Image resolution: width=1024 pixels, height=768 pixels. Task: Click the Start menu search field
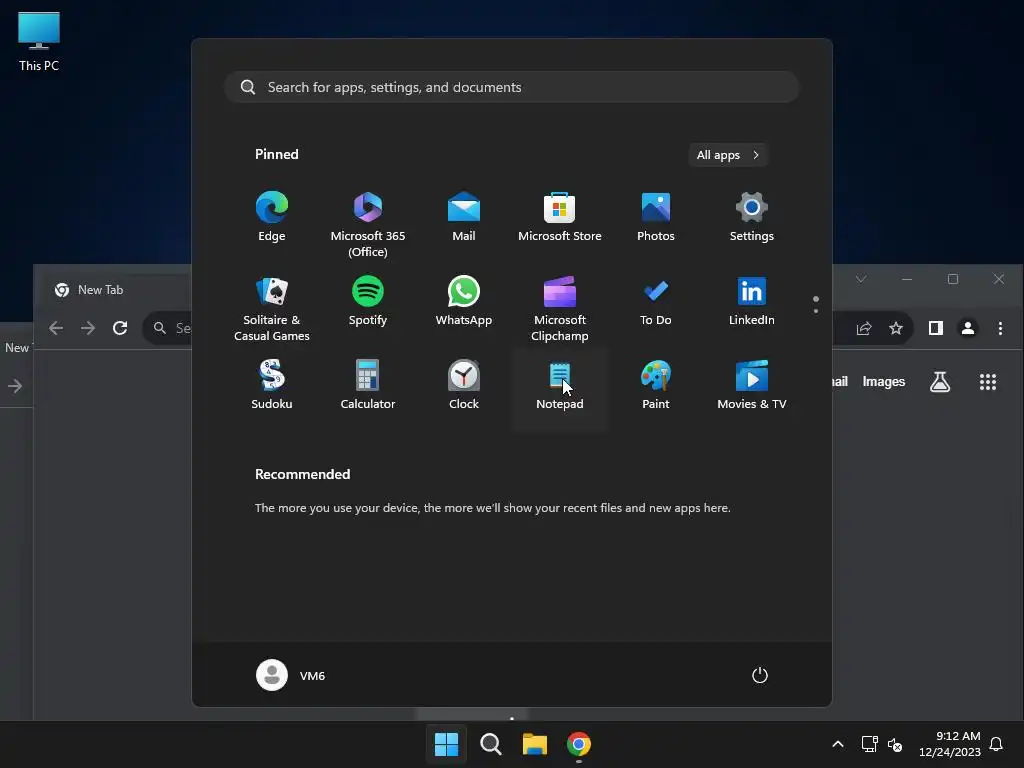click(512, 87)
